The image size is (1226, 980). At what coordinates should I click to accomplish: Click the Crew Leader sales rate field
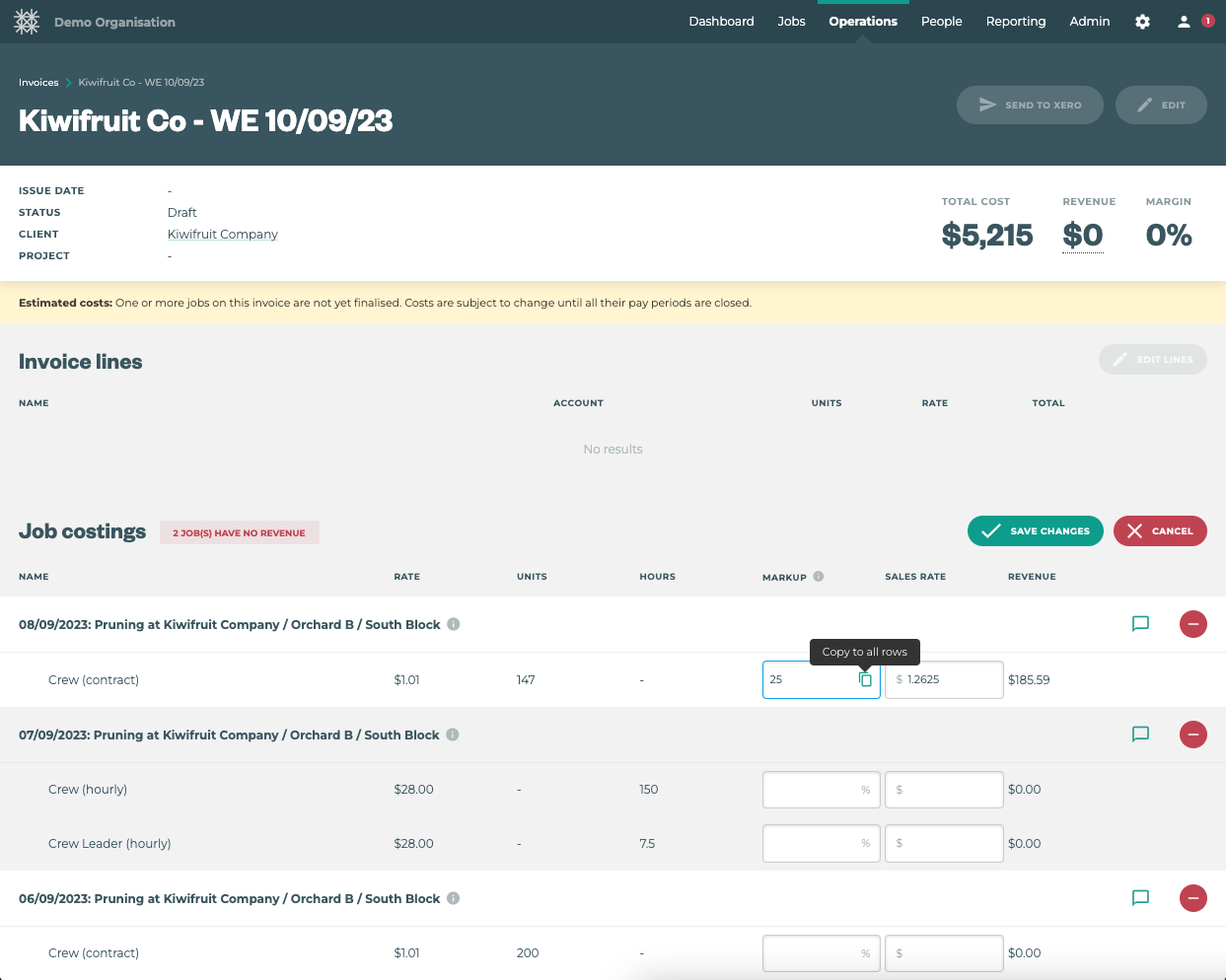944,844
